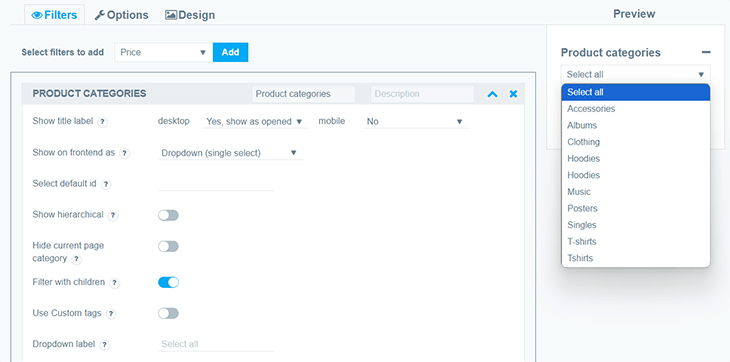Click the Add button
Image resolution: width=730 pixels, height=362 pixels.
click(230, 52)
